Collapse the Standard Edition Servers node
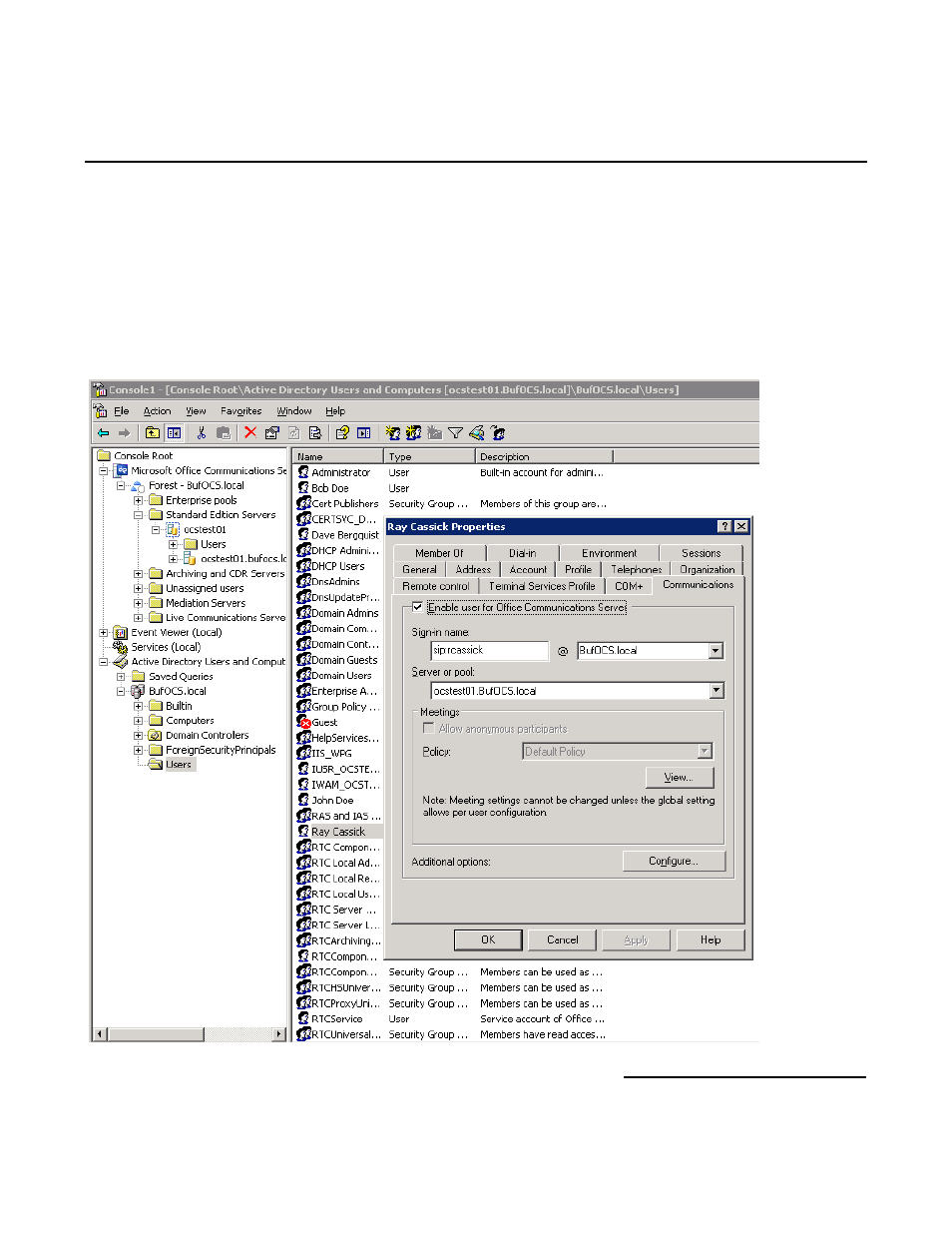The width and height of the screenshot is (952, 1233). coord(139,515)
